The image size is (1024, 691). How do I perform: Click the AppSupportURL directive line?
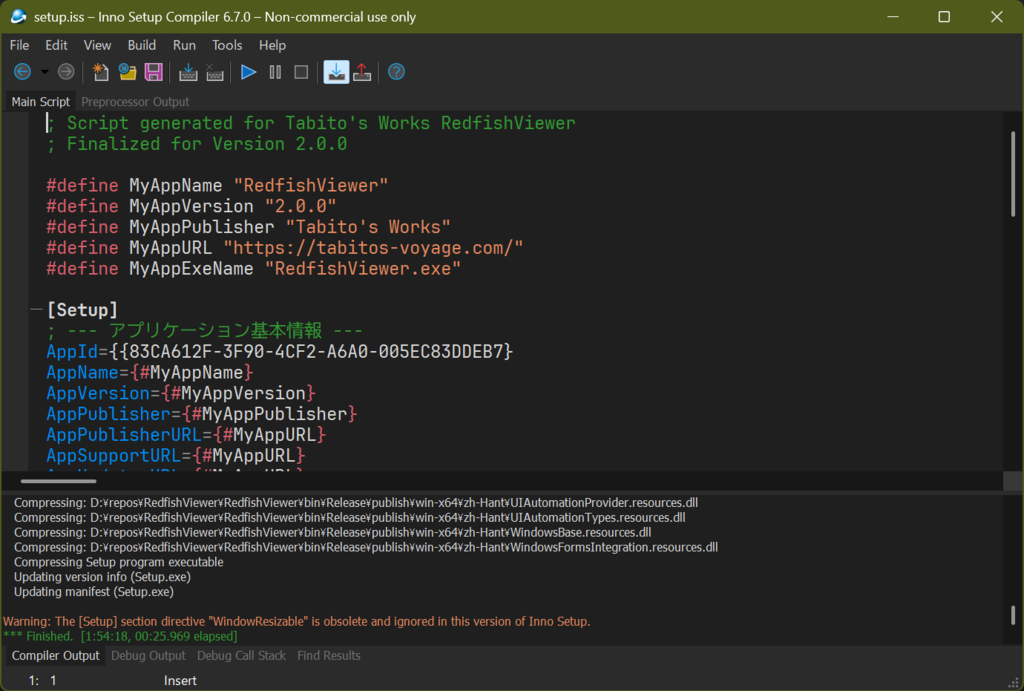(176, 456)
